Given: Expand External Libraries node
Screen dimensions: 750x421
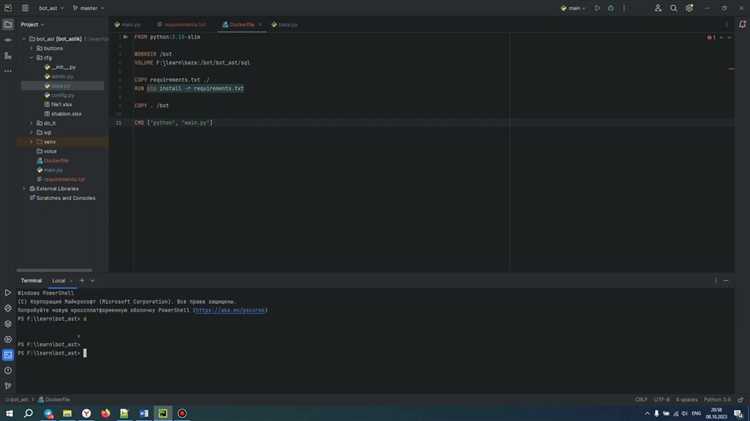Looking at the screenshot, I should [24, 188].
